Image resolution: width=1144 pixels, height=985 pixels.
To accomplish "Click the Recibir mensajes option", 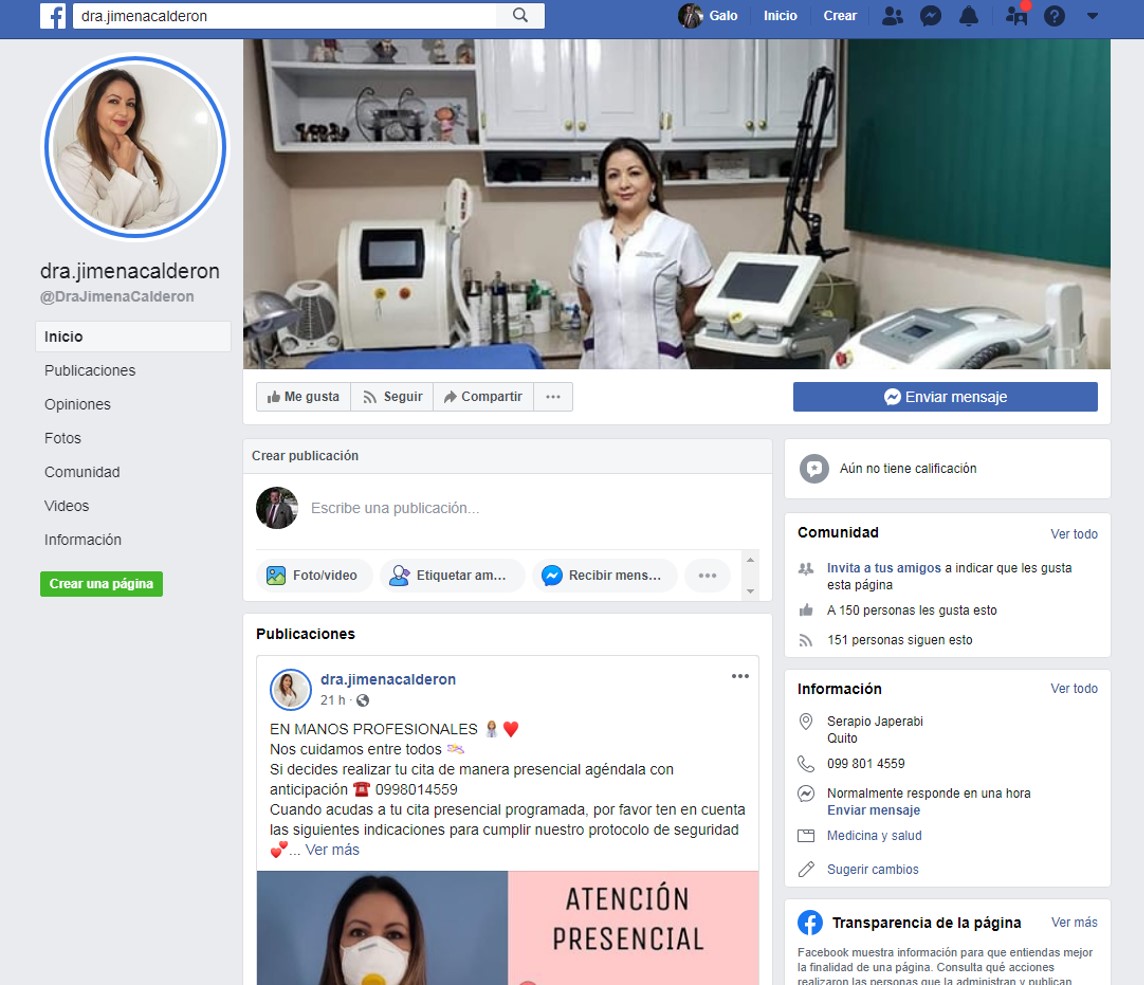I will coord(604,575).
